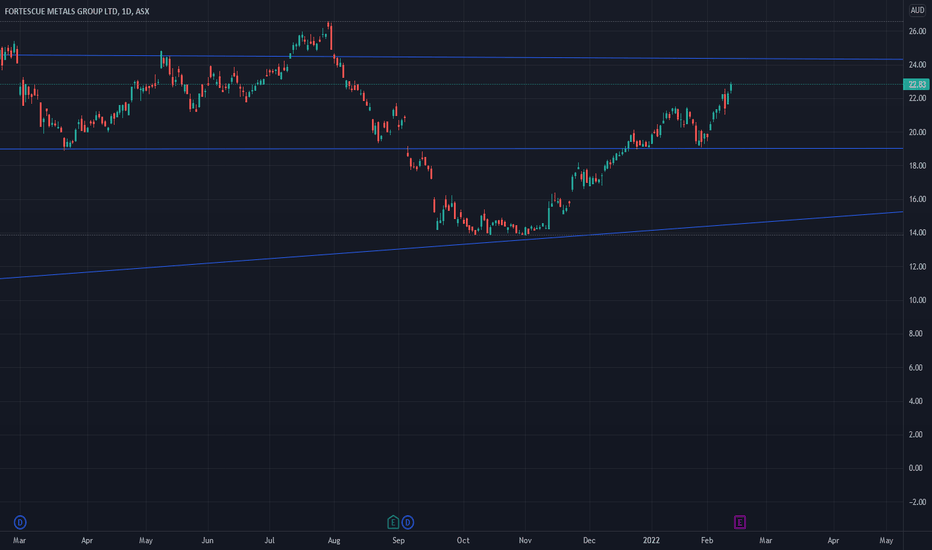This screenshot has width=932, height=550.
Task: Click the Jul label on the time axis
Action: point(269,540)
